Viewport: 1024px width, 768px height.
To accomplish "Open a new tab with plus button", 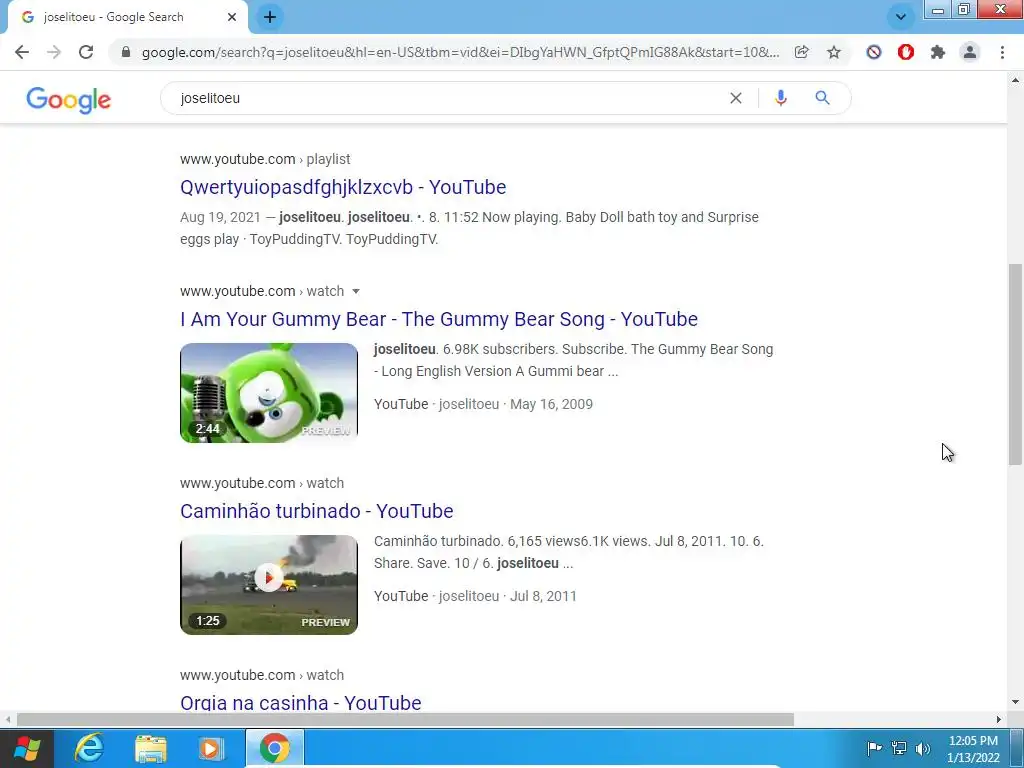I will (x=270, y=17).
